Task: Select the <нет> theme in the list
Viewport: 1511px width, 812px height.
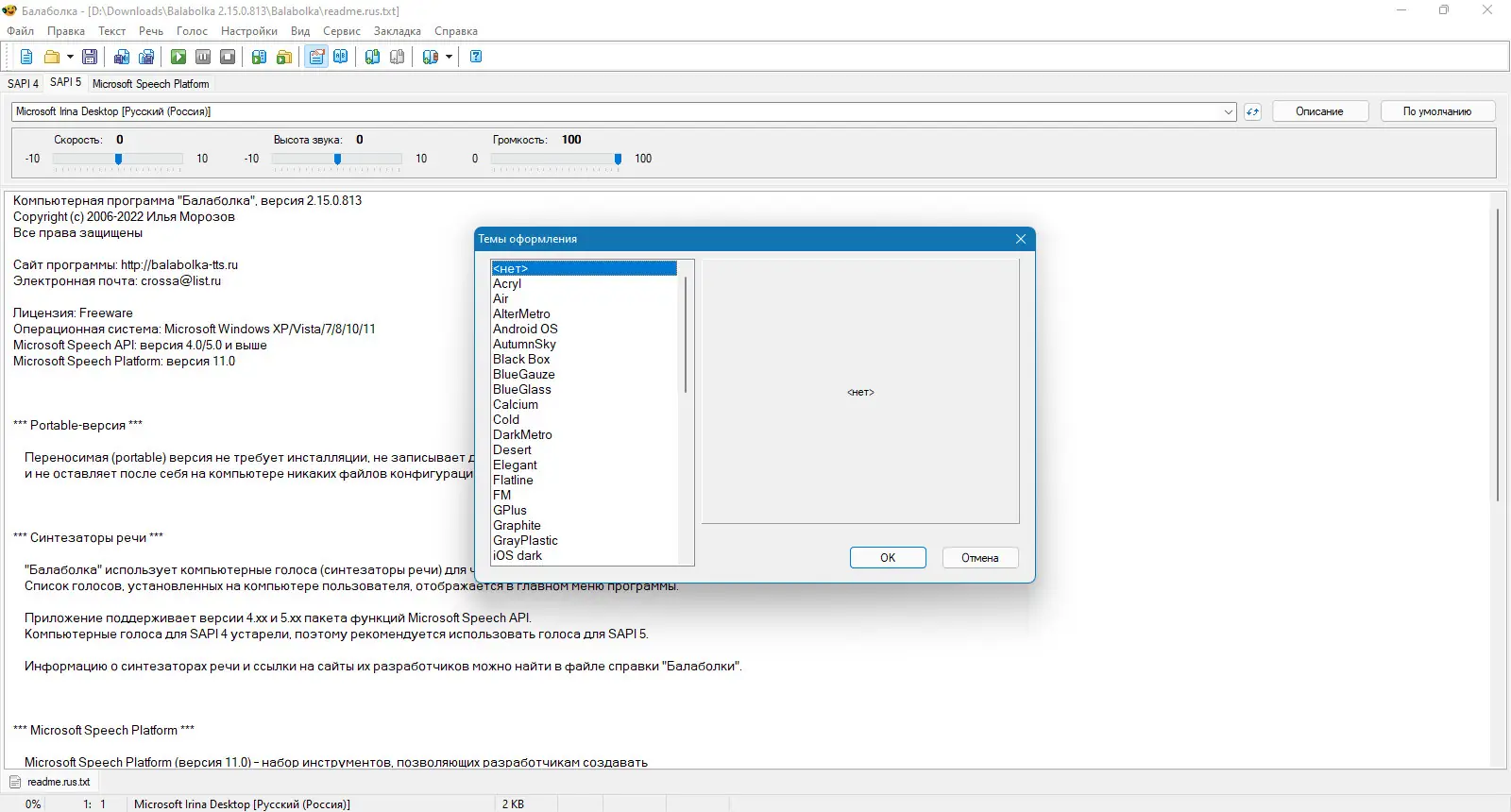Action: 585,269
